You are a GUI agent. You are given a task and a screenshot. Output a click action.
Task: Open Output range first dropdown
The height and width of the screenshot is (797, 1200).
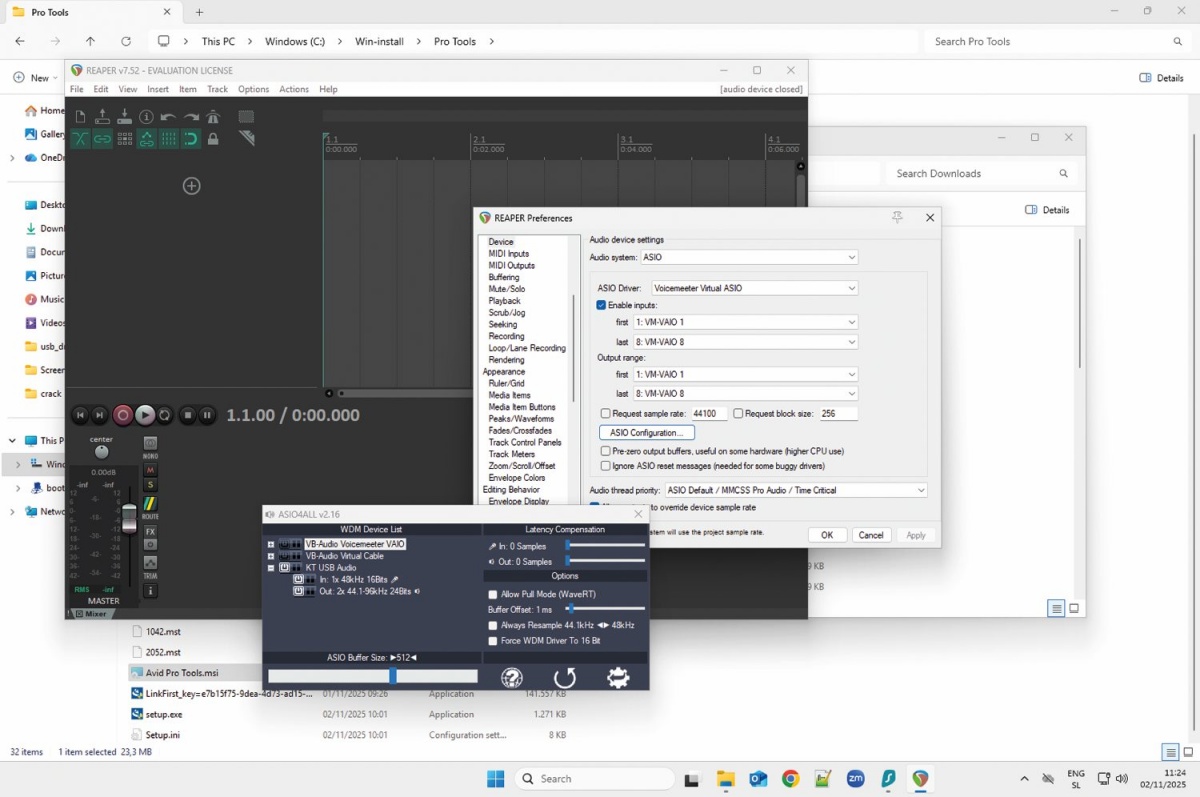pyautogui.click(x=746, y=374)
